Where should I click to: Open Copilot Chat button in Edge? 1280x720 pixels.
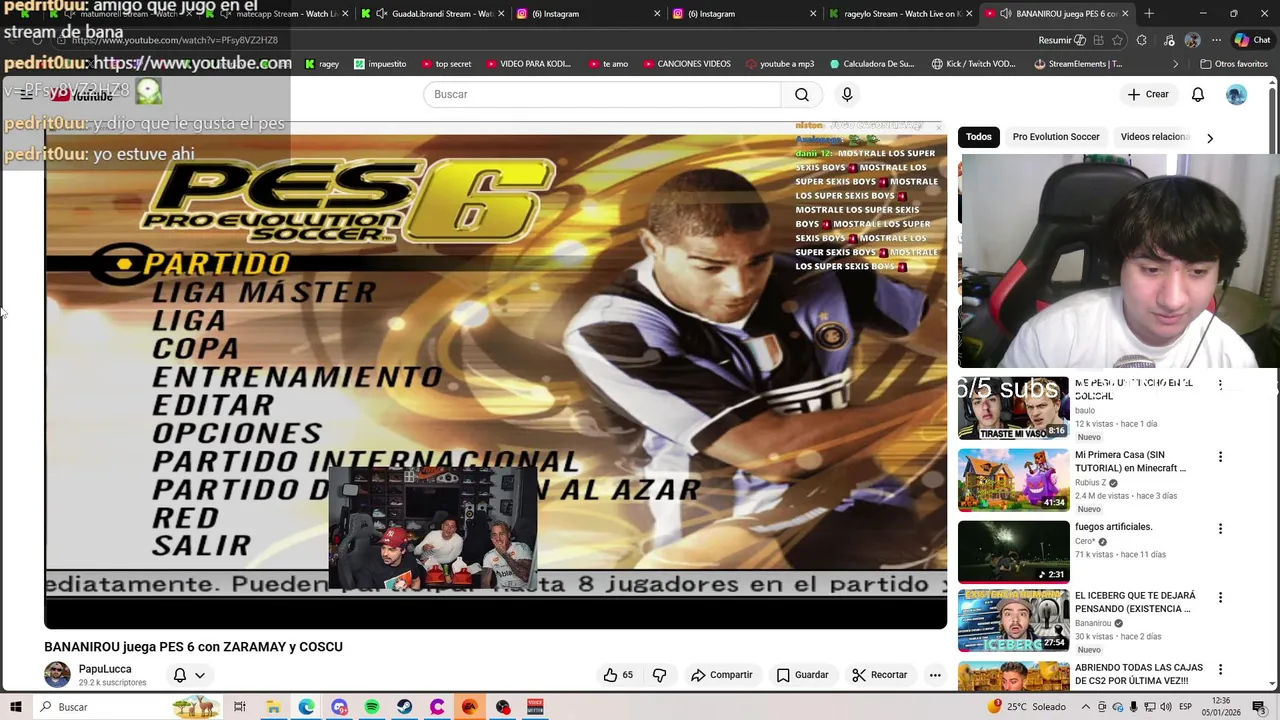1251,40
